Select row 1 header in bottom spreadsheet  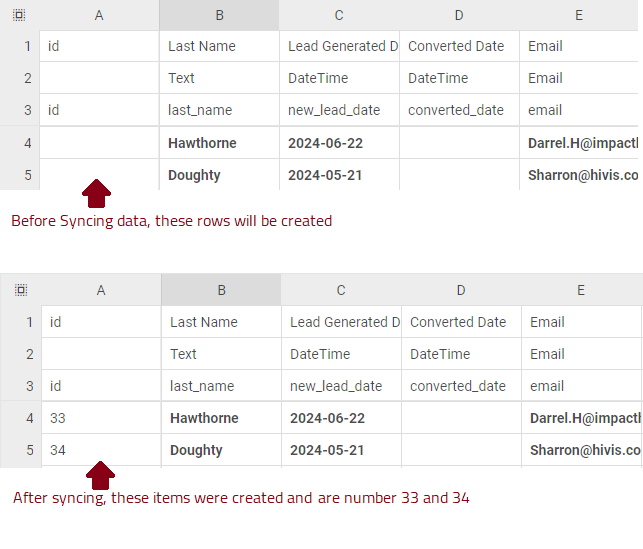click(21, 322)
